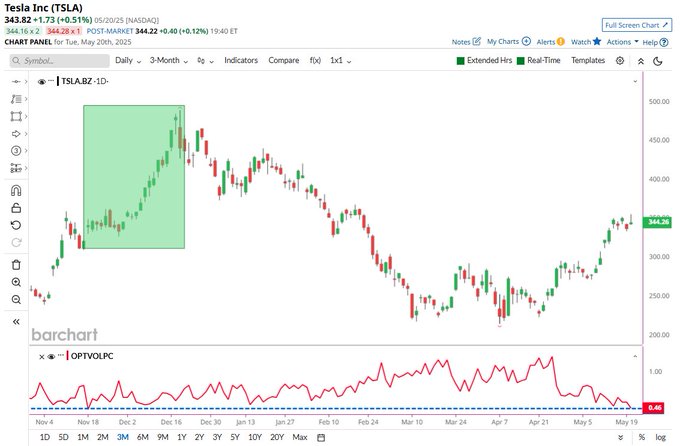The height and width of the screenshot is (446, 680).
Task: Open the Compare menu
Action: coord(284,60)
